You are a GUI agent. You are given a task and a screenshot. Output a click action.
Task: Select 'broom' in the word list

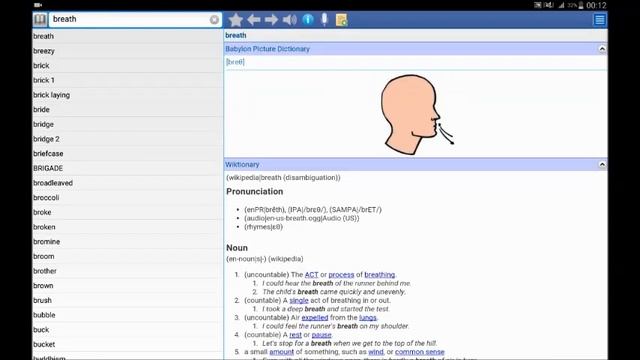click(x=127, y=257)
